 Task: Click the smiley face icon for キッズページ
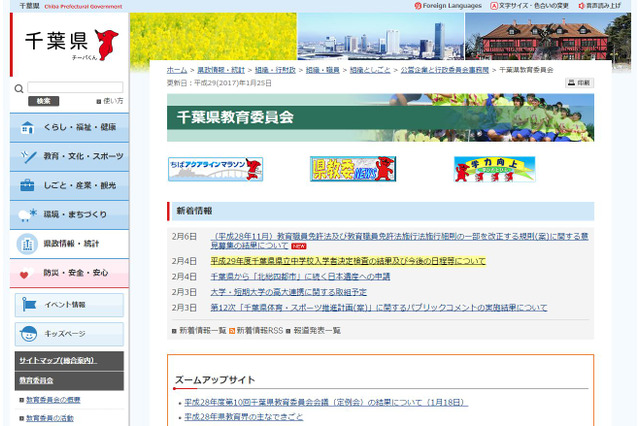click(29, 334)
